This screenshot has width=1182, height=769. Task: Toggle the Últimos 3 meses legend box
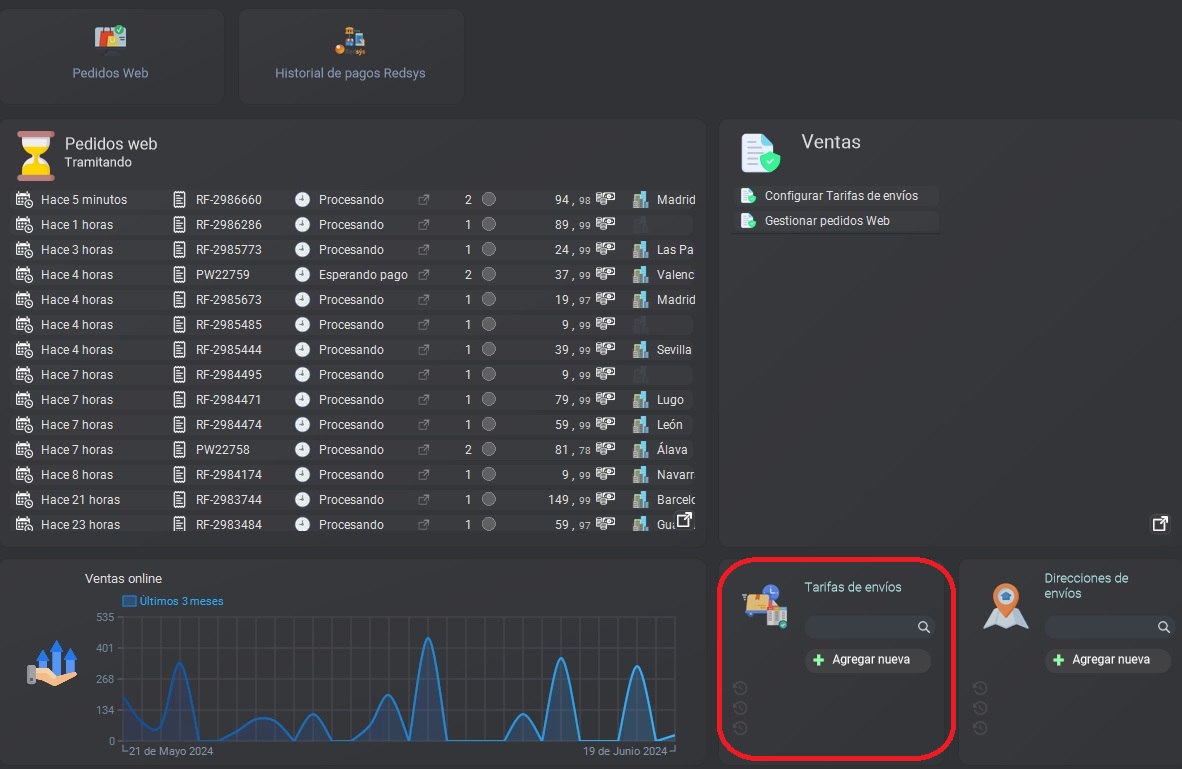click(129, 601)
